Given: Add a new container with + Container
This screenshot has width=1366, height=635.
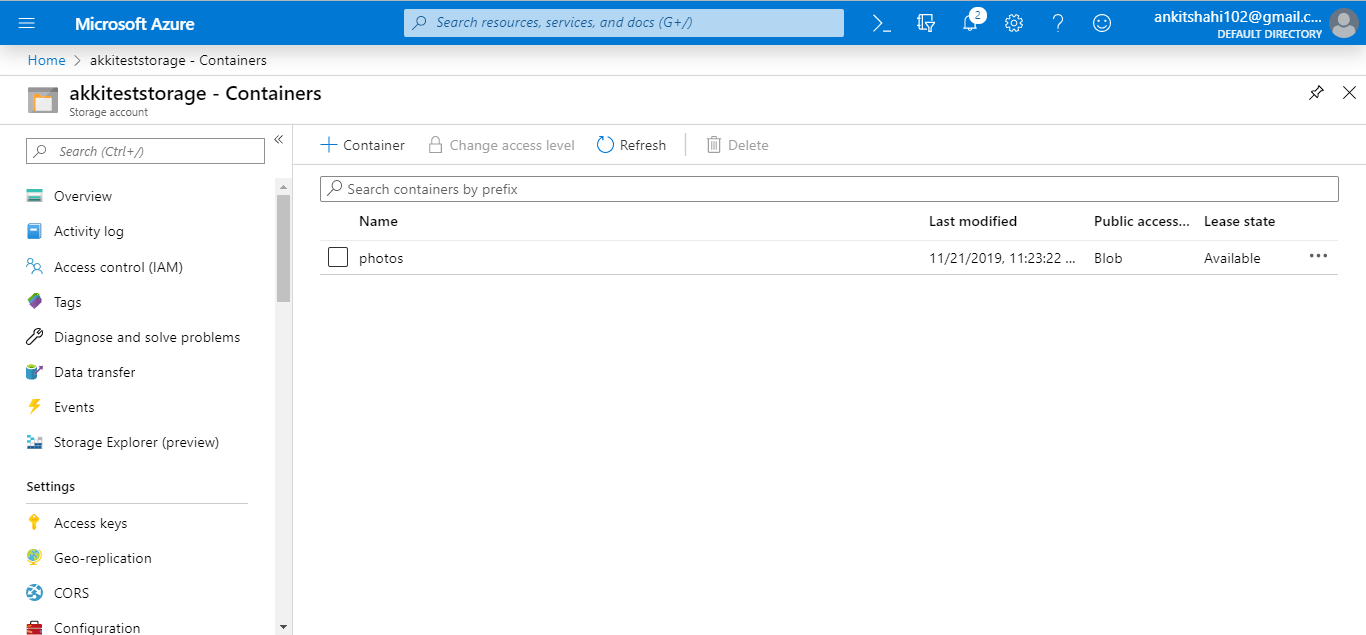Looking at the screenshot, I should pos(362,145).
